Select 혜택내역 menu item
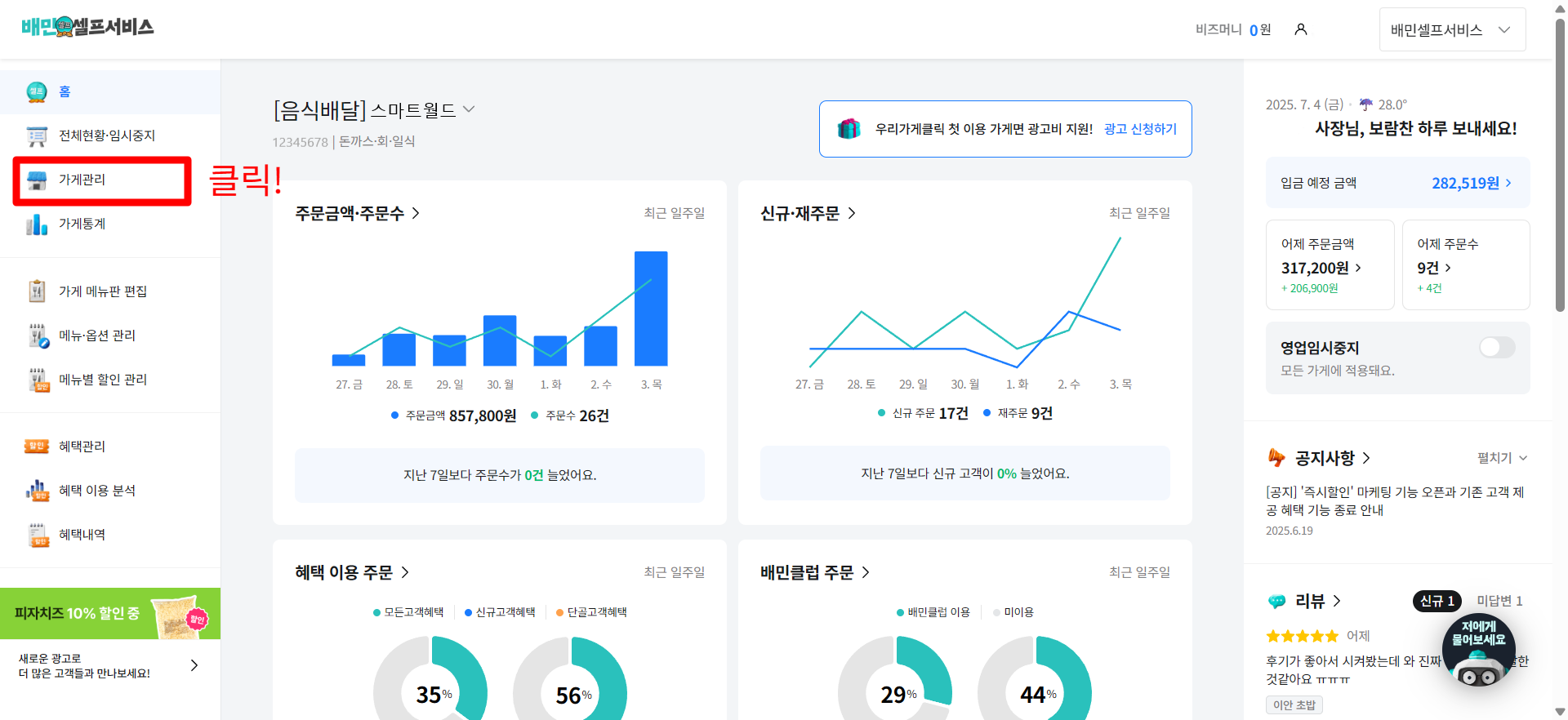 click(110, 535)
